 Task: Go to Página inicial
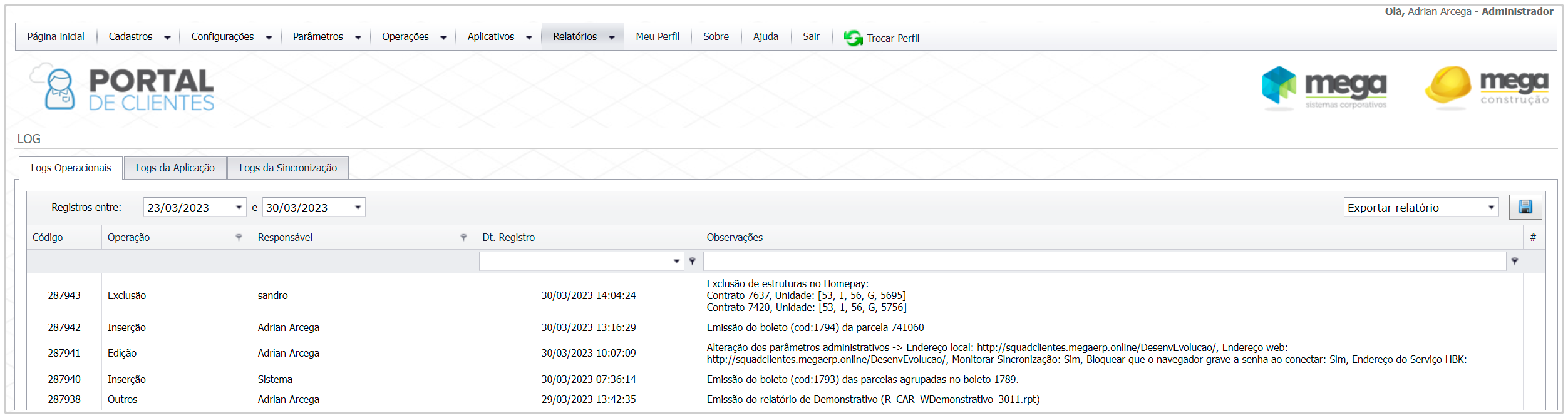coord(56,37)
